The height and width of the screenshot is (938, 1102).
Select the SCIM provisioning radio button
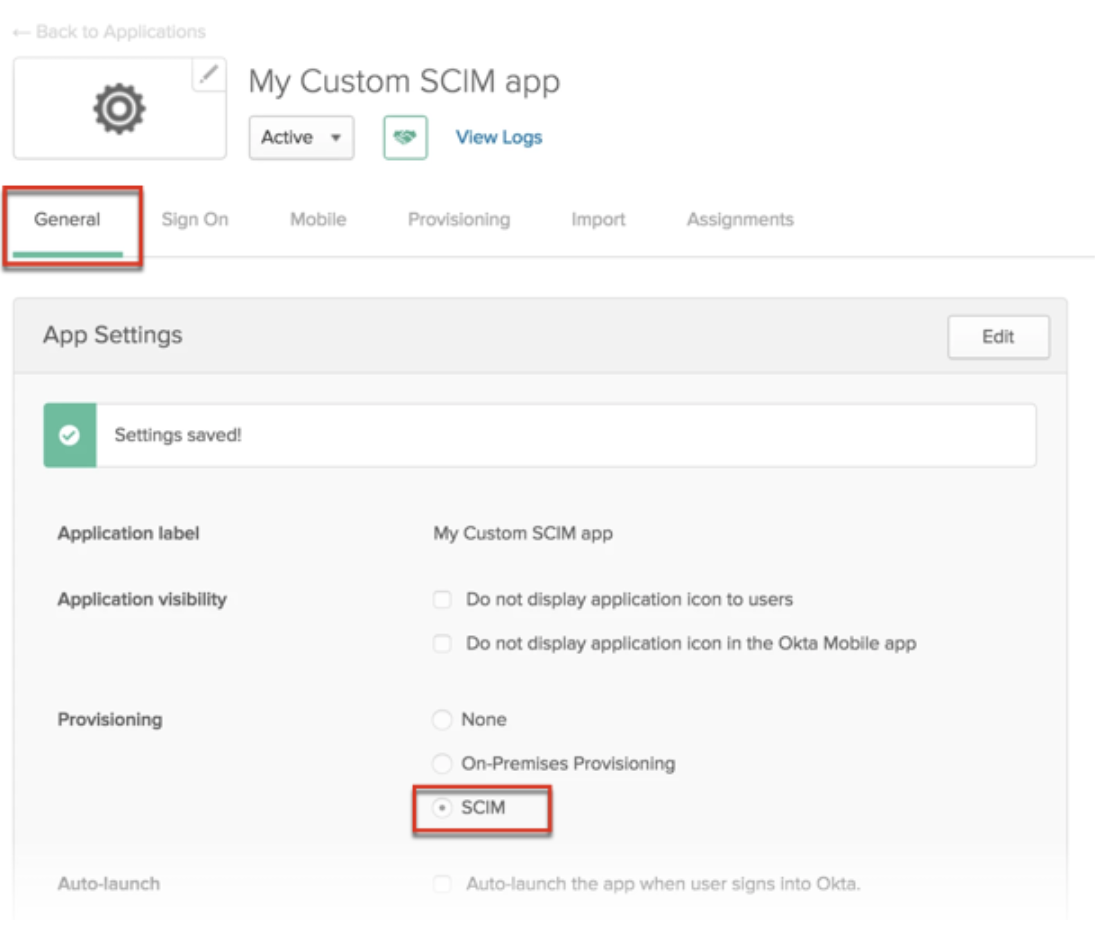click(441, 808)
